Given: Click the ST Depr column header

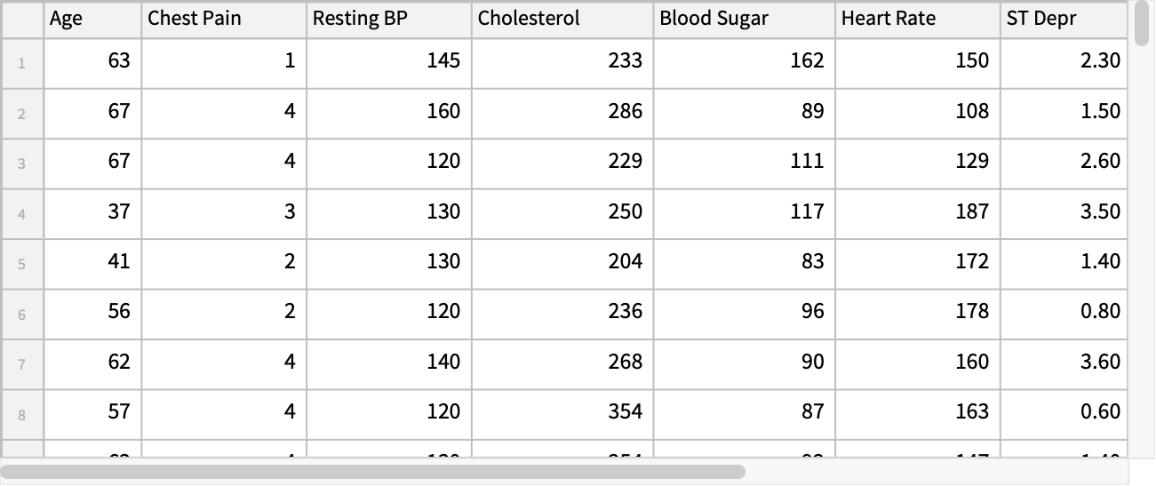Looking at the screenshot, I should 1063,19.
